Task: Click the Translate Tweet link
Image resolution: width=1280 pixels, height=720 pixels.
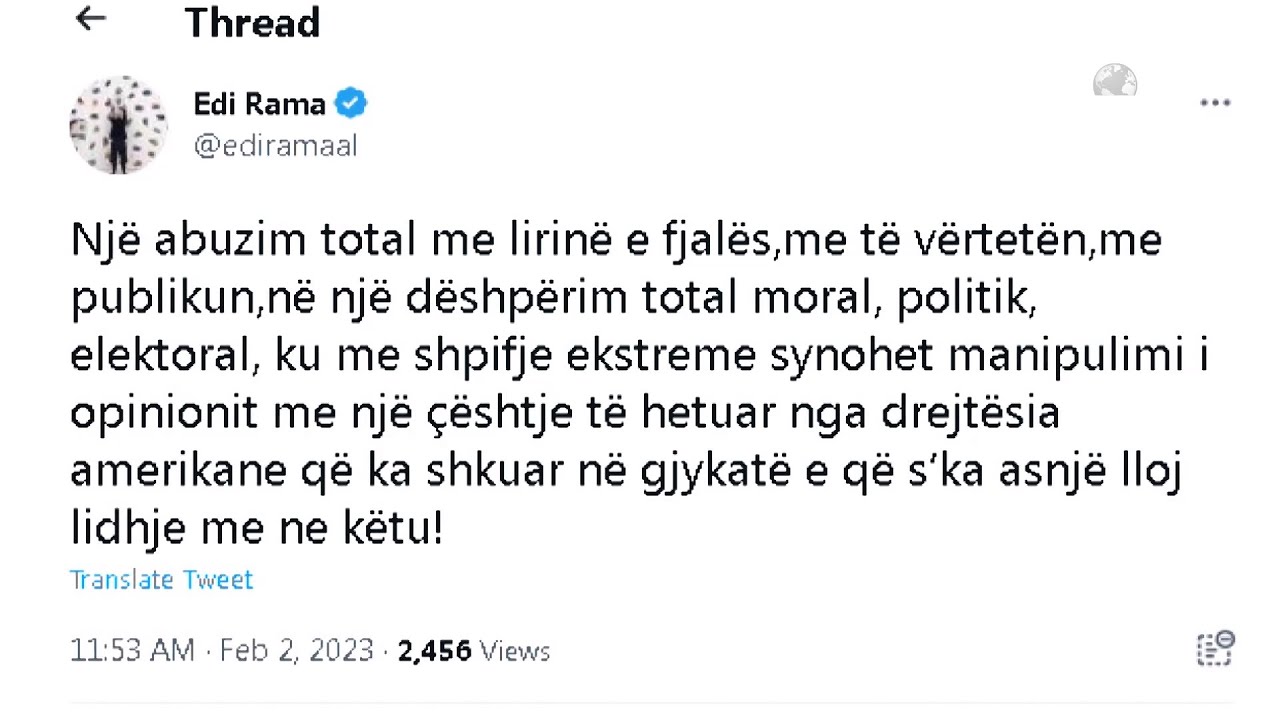Action: [x=161, y=580]
